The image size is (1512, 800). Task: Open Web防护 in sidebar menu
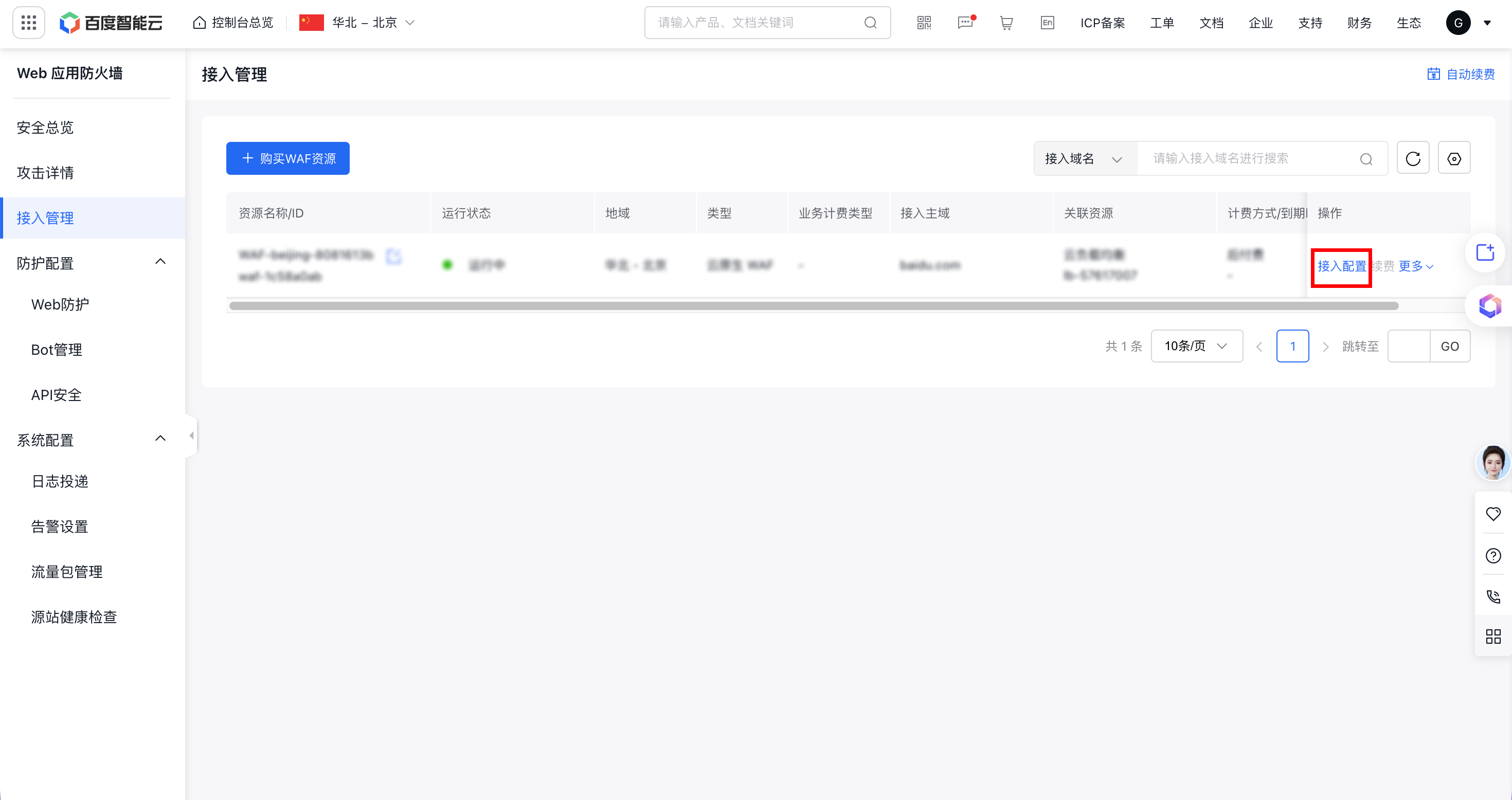pyautogui.click(x=60, y=304)
